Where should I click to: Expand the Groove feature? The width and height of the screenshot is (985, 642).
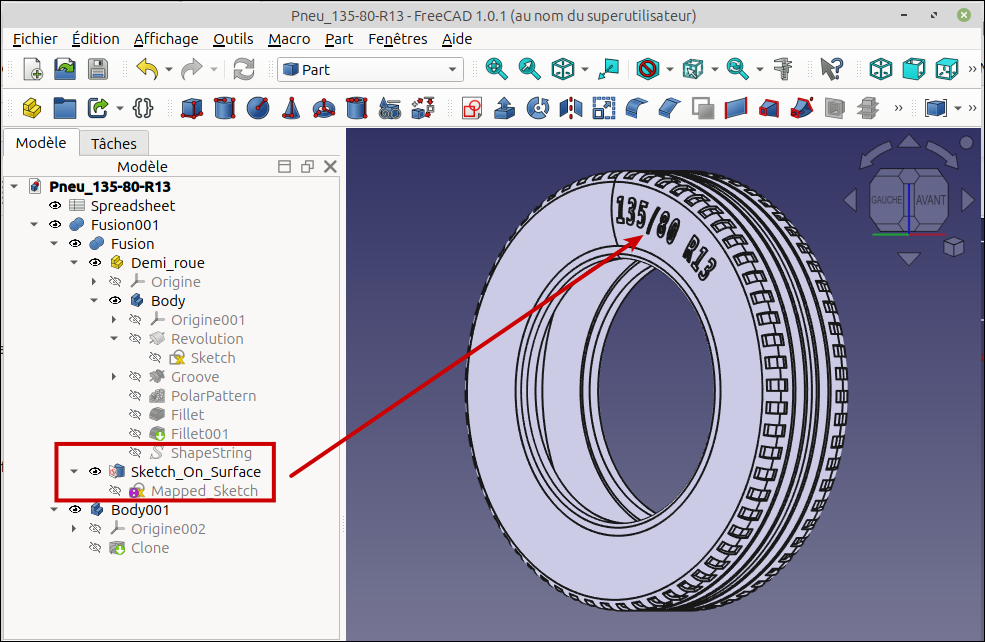click(114, 376)
